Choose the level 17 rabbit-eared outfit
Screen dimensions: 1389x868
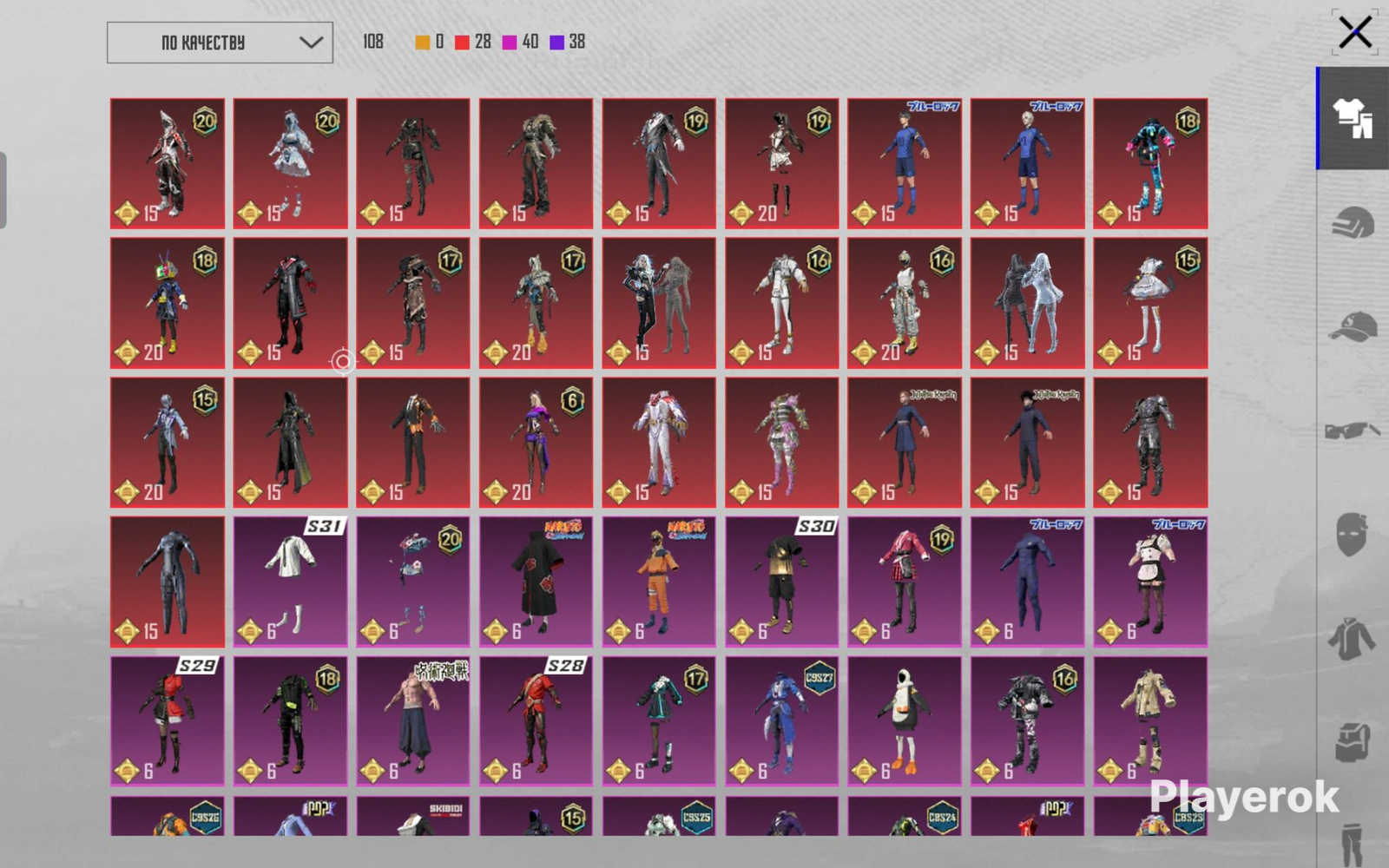[x=536, y=303]
